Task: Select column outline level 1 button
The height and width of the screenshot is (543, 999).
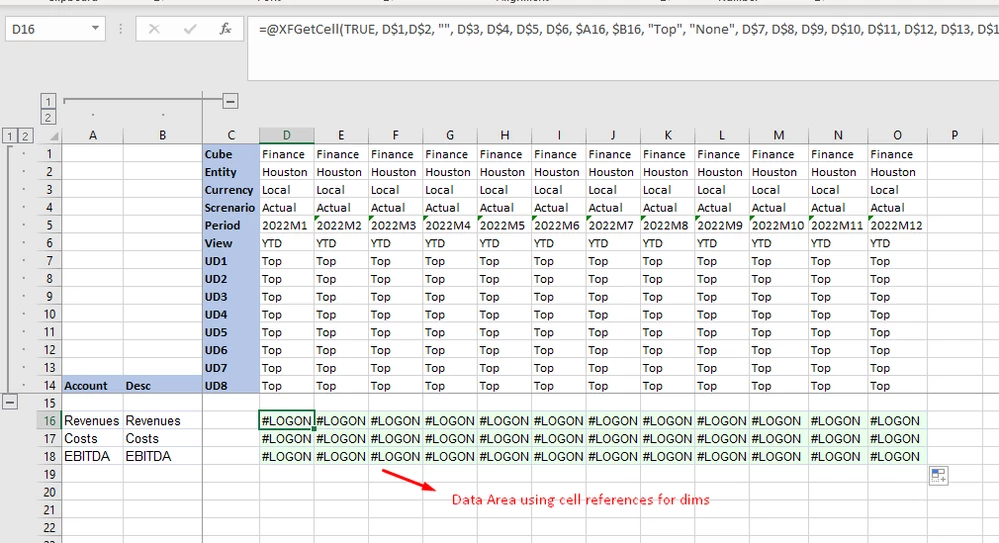Action: (x=48, y=101)
